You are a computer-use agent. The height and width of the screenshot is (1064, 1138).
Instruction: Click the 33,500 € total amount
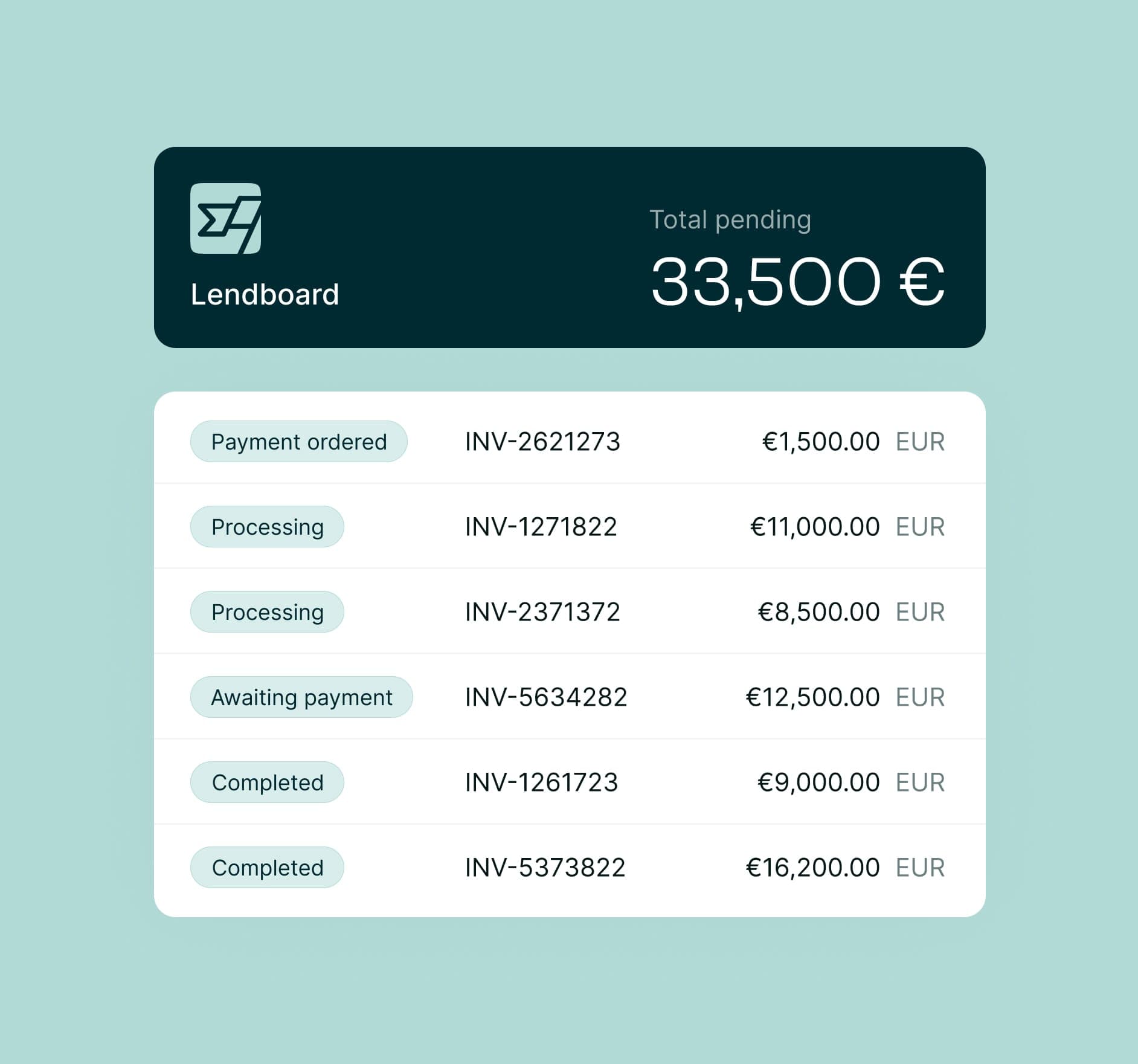(x=797, y=282)
